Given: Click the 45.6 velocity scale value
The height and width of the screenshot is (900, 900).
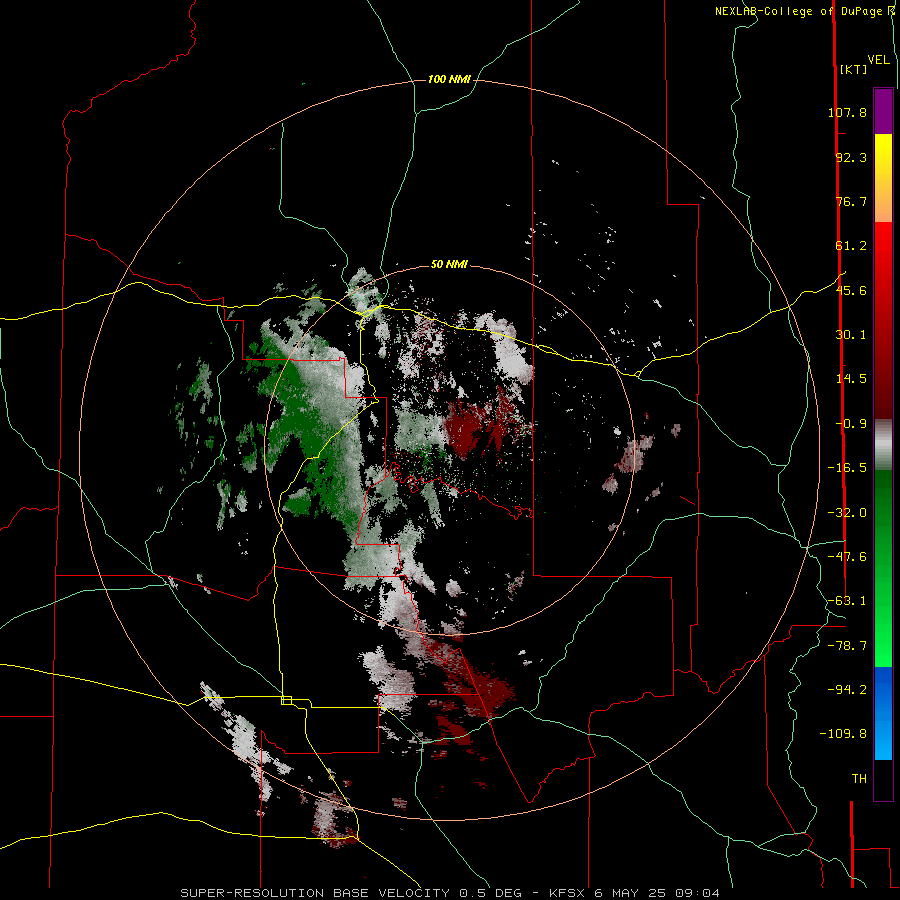Looking at the screenshot, I should [851, 290].
